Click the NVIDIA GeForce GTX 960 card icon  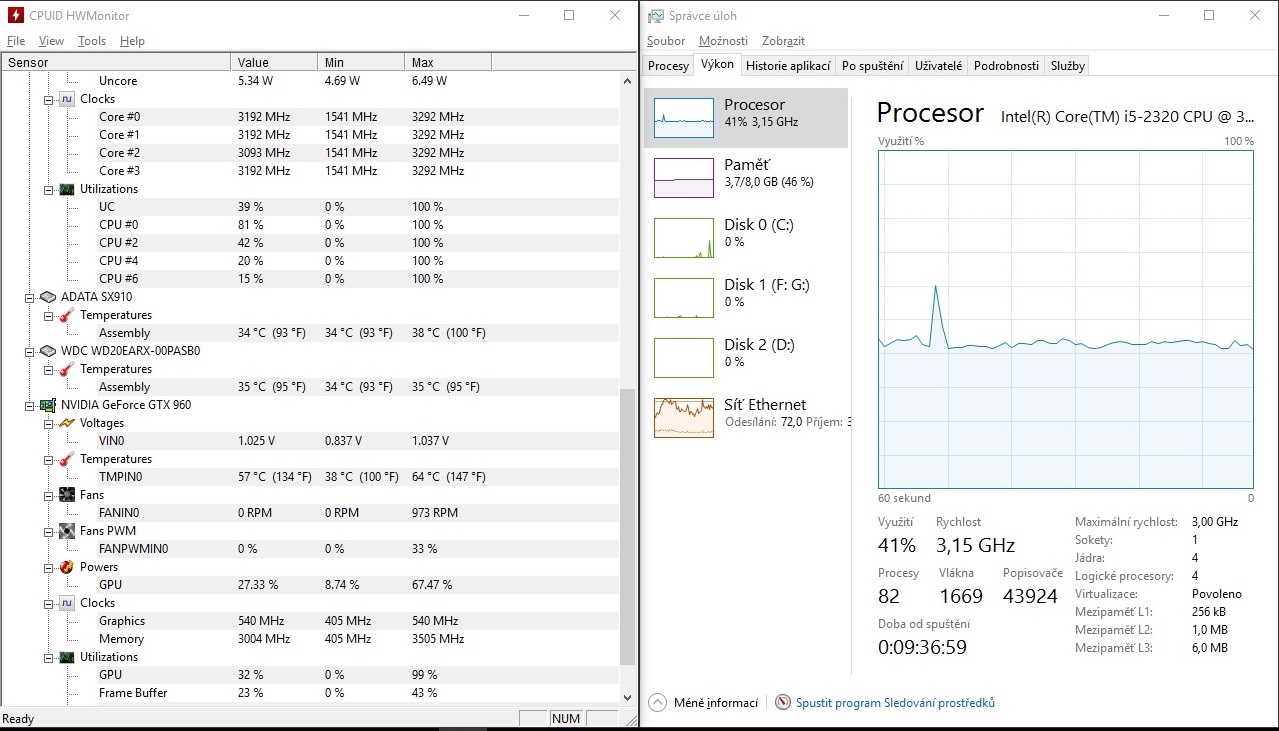coord(48,405)
